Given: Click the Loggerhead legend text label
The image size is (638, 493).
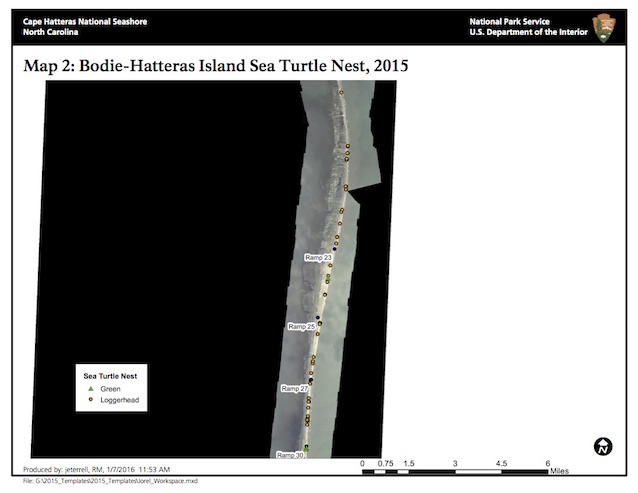Looking at the screenshot, I should 120,400.
